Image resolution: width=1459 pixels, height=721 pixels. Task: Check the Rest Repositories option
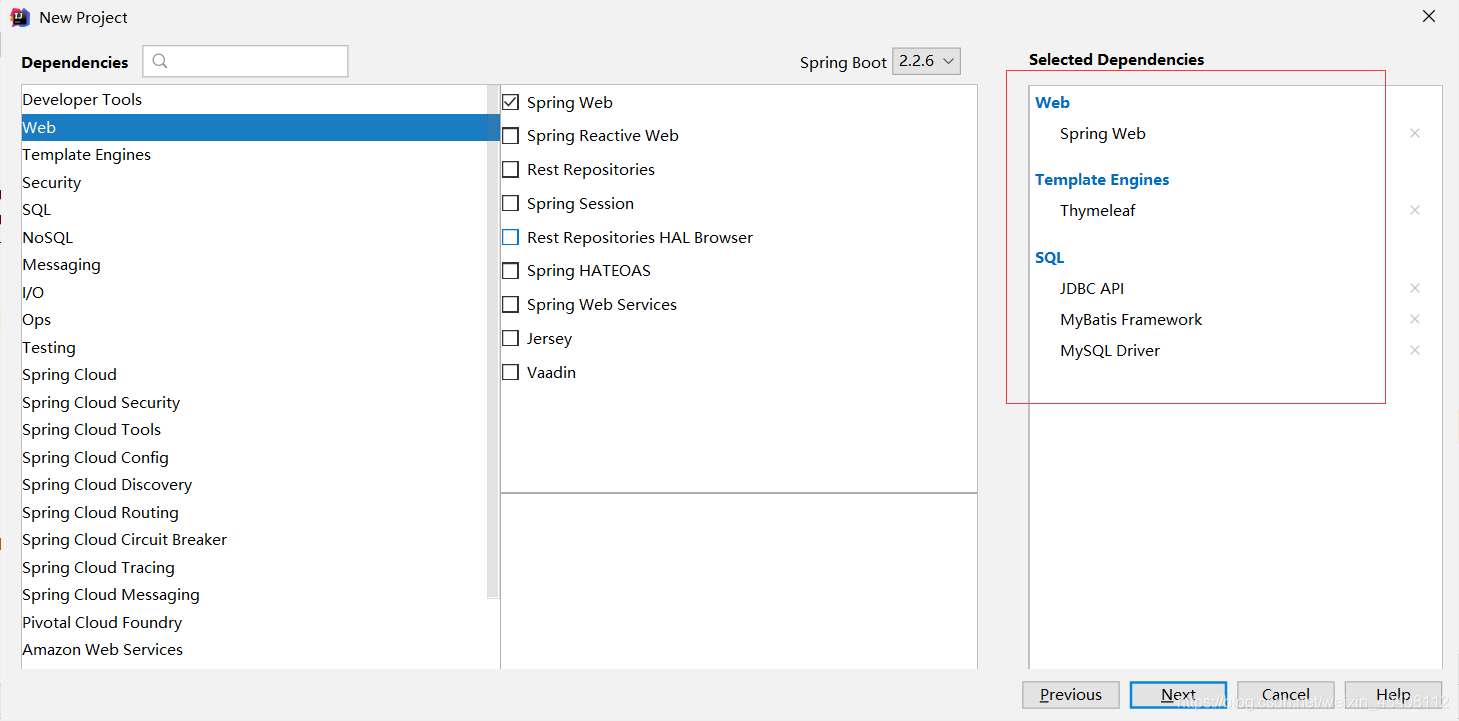coord(510,169)
